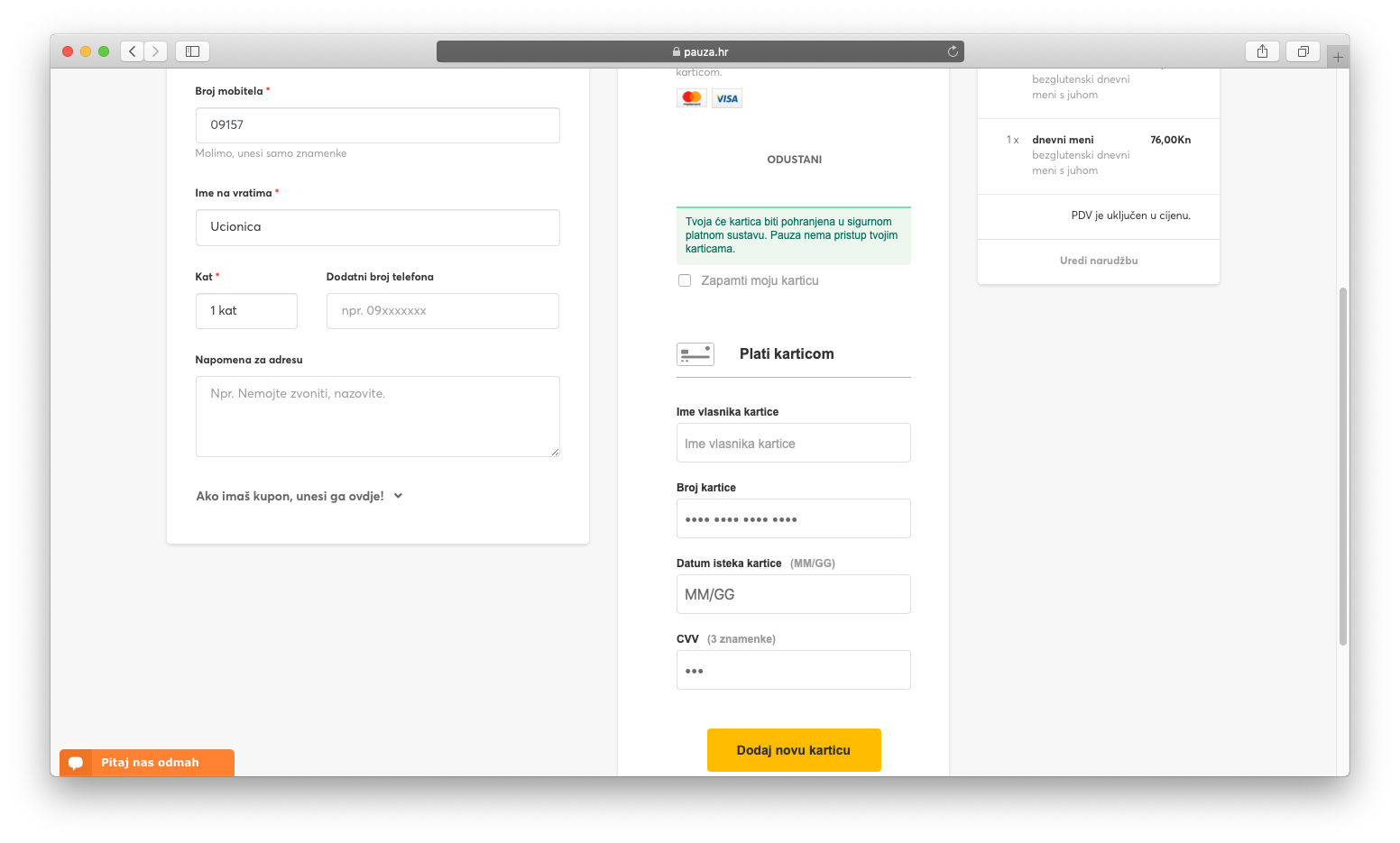This screenshot has width=1400, height=843.
Task: Click the Visa logo icon
Action: tap(727, 98)
